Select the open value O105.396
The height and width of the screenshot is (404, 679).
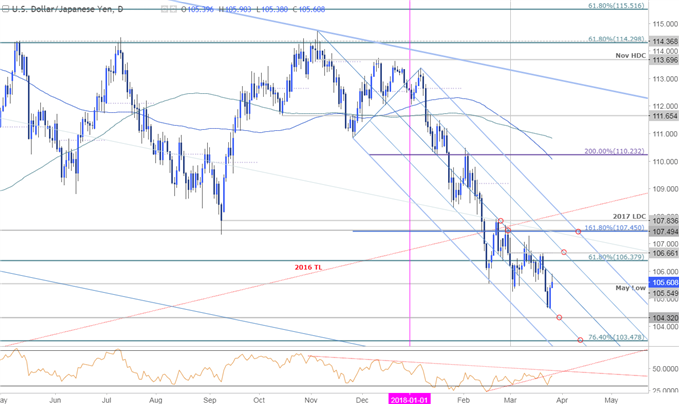[197, 9]
